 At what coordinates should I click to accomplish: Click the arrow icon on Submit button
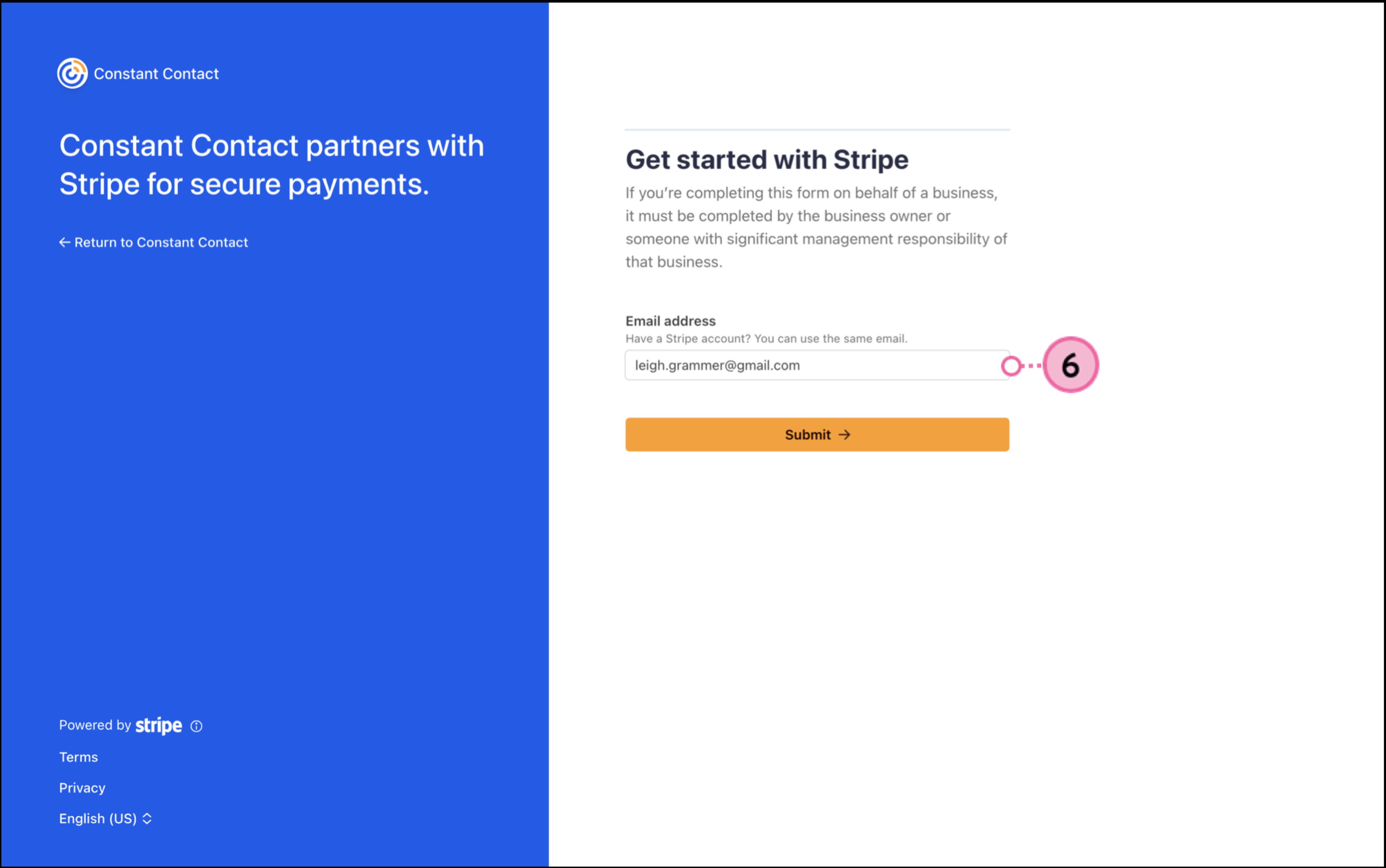coord(844,435)
